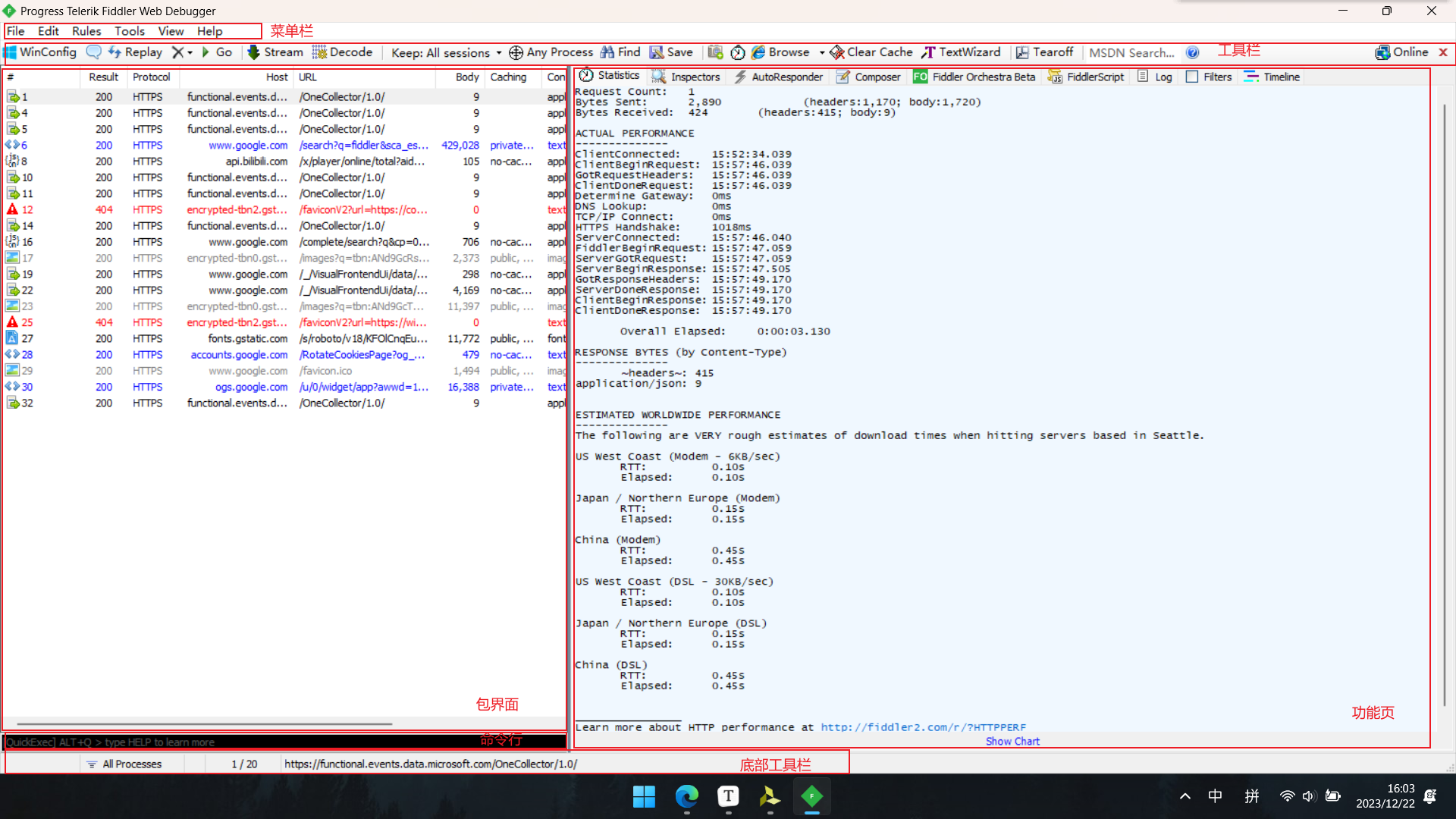Open the View menu

point(171,31)
